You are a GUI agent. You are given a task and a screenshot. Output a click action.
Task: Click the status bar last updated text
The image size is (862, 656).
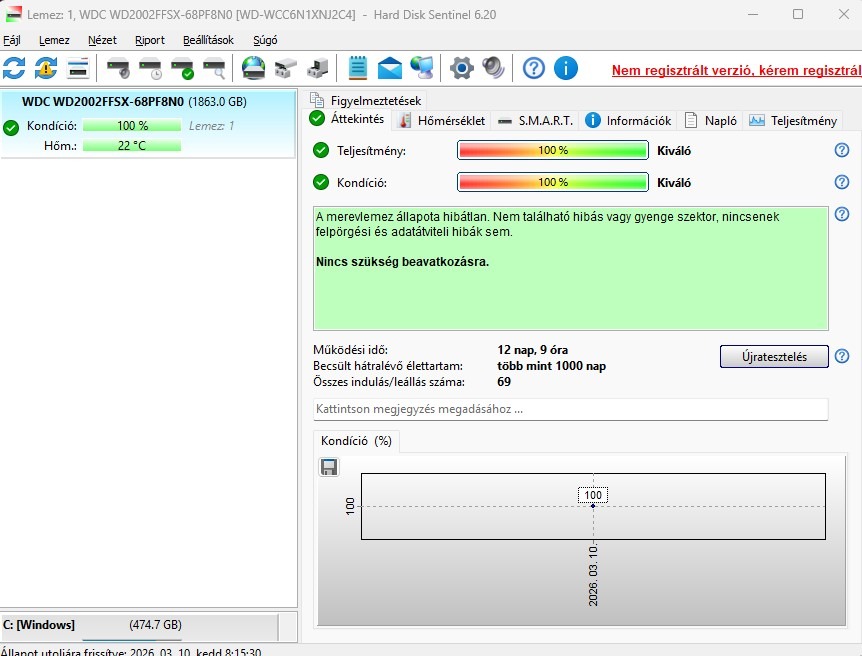click(131, 652)
